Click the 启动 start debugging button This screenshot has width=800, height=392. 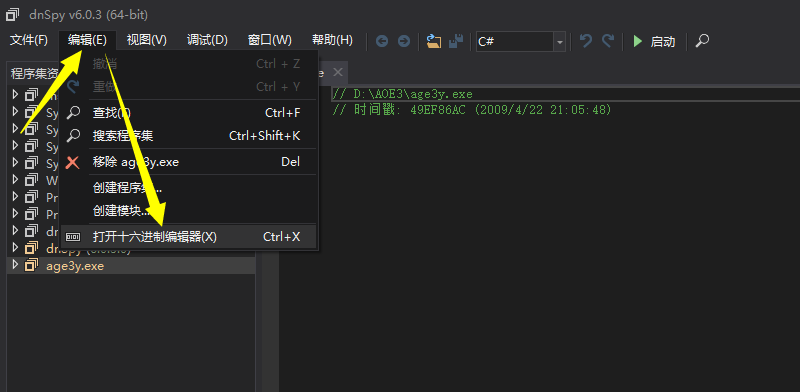click(654, 41)
